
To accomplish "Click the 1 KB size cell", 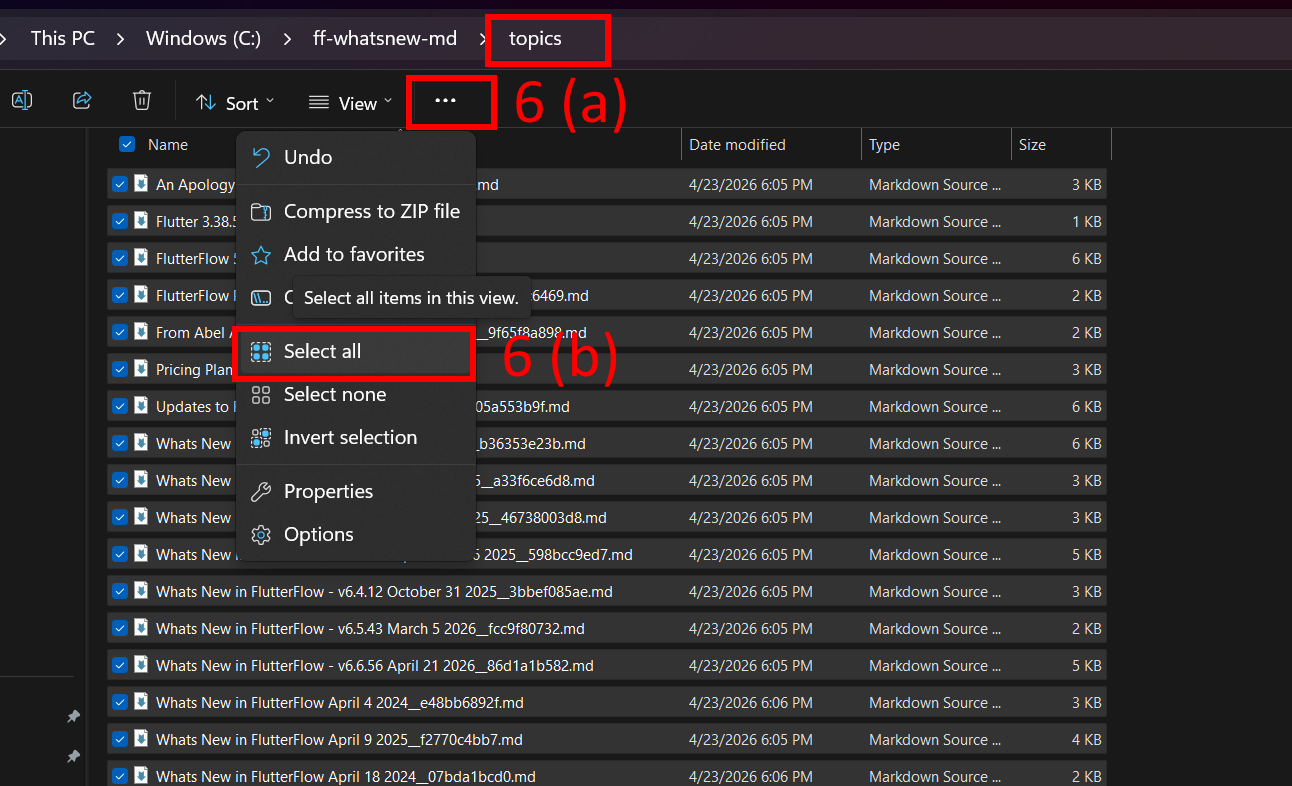I will (1087, 221).
